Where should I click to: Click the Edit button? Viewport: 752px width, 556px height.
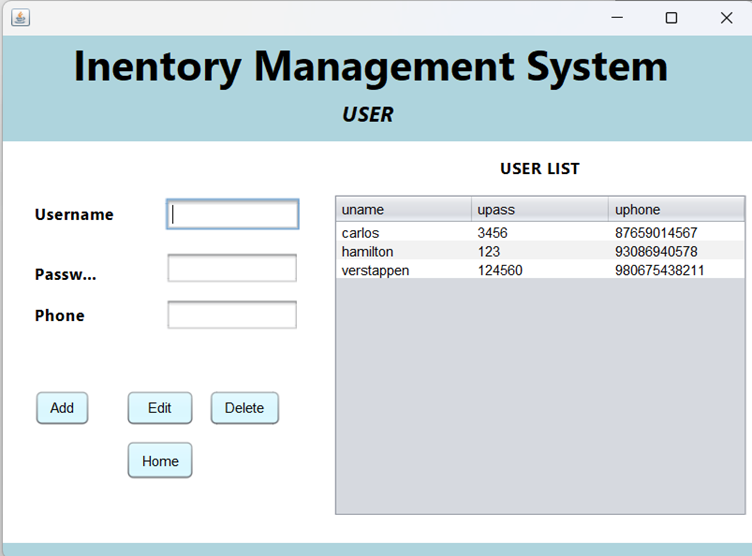click(x=160, y=408)
